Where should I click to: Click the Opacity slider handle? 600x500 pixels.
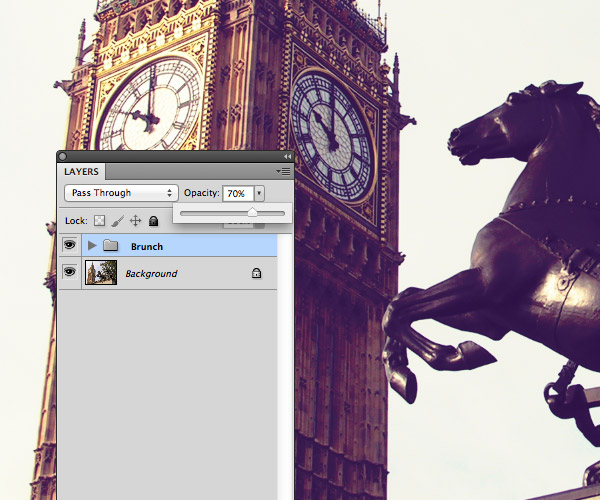click(252, 212)
